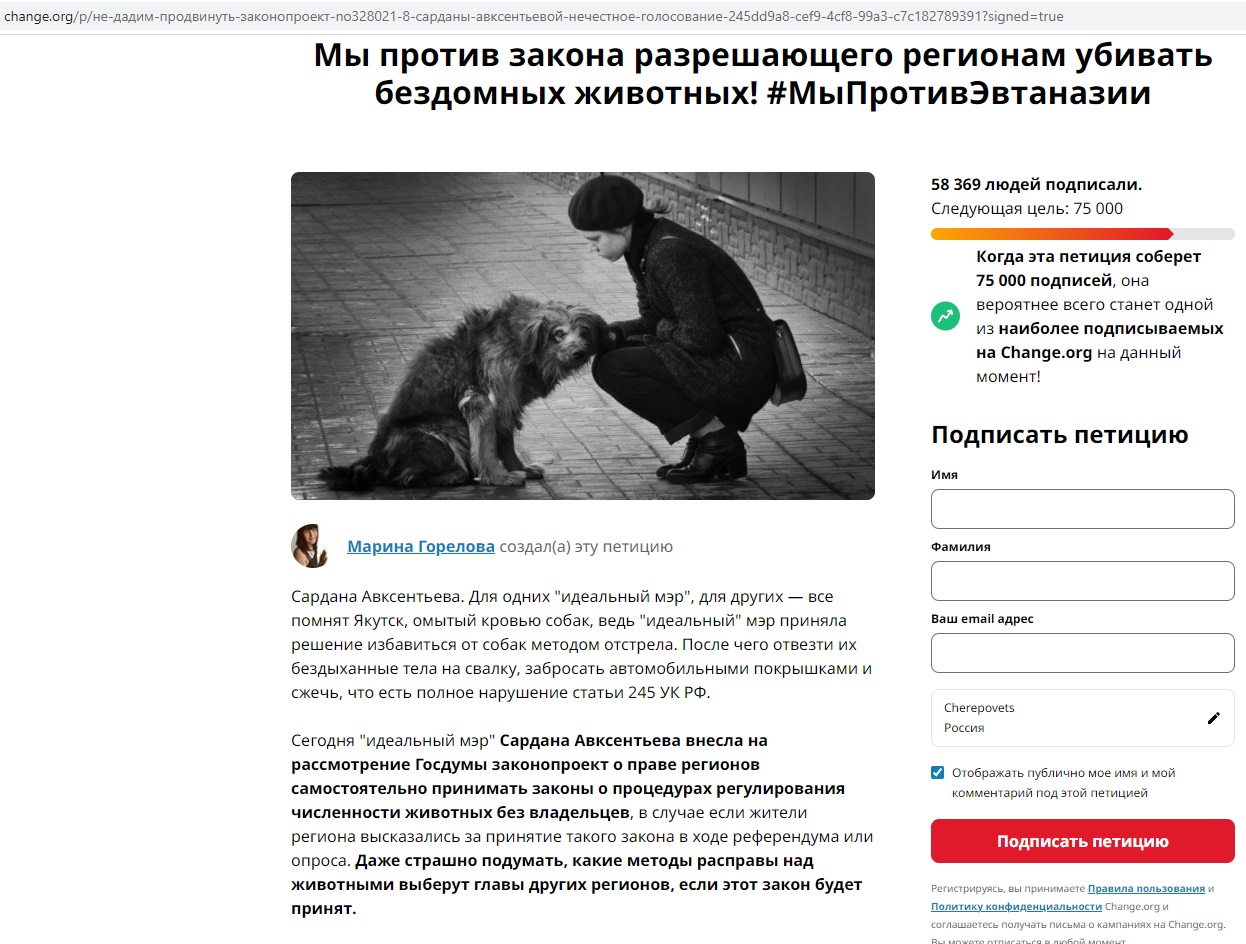Click the petition headline title
This screenshot has height=944, width=1246.
[x=762, y=74]
